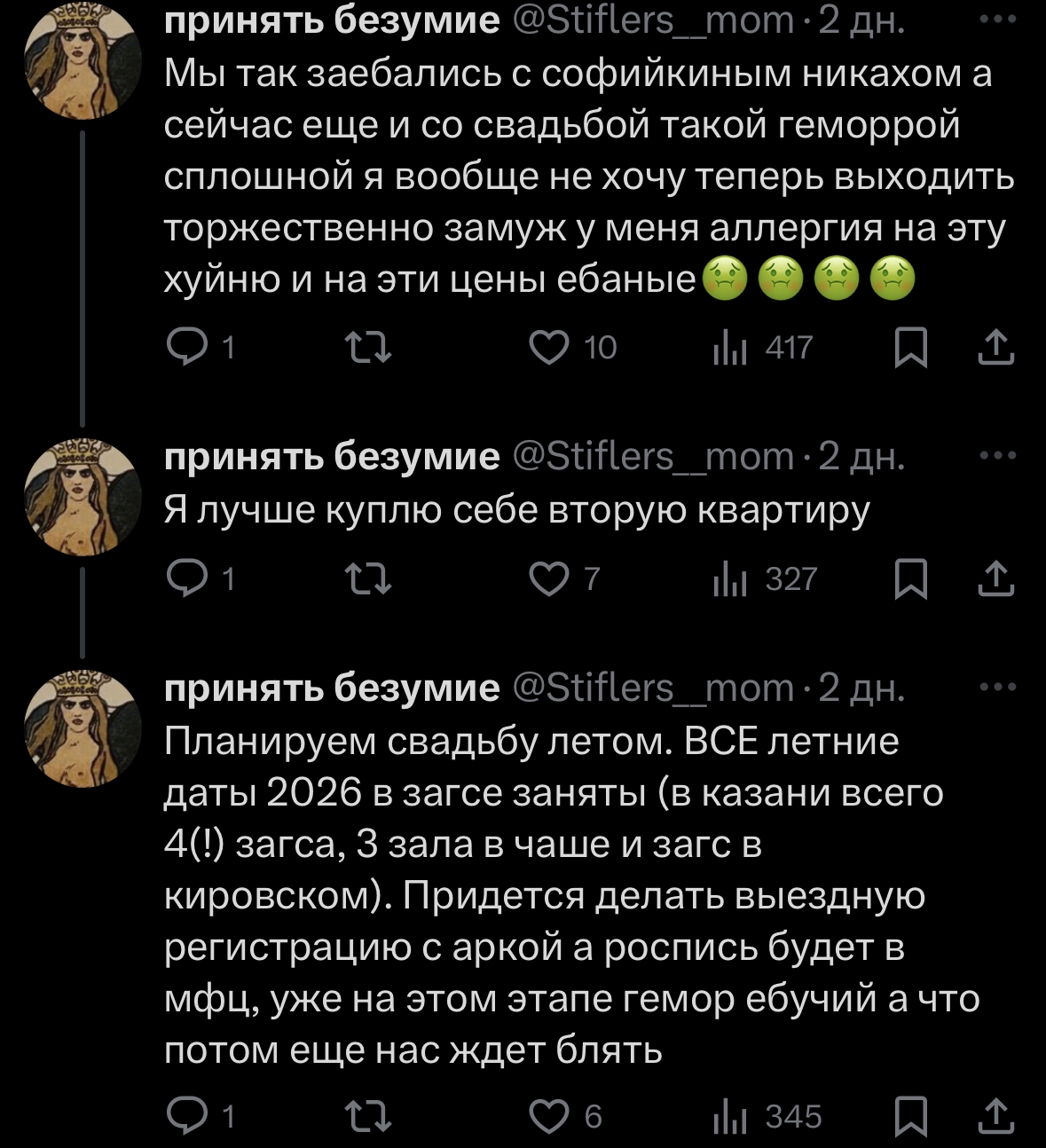Open more options for the second tweet
The width and height of the screenshot is (1046, 1148).
click(999, 456)
